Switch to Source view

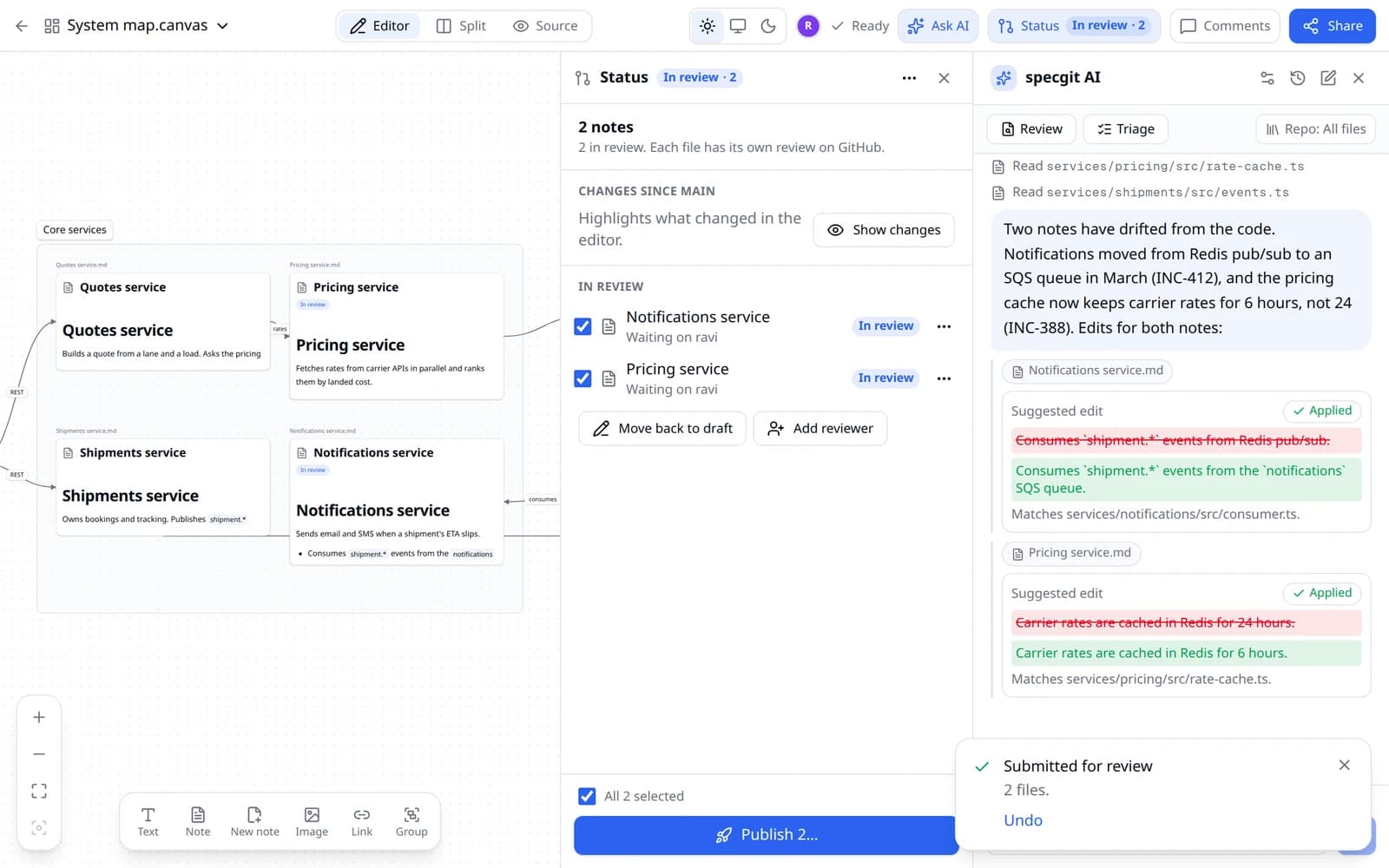545,26
